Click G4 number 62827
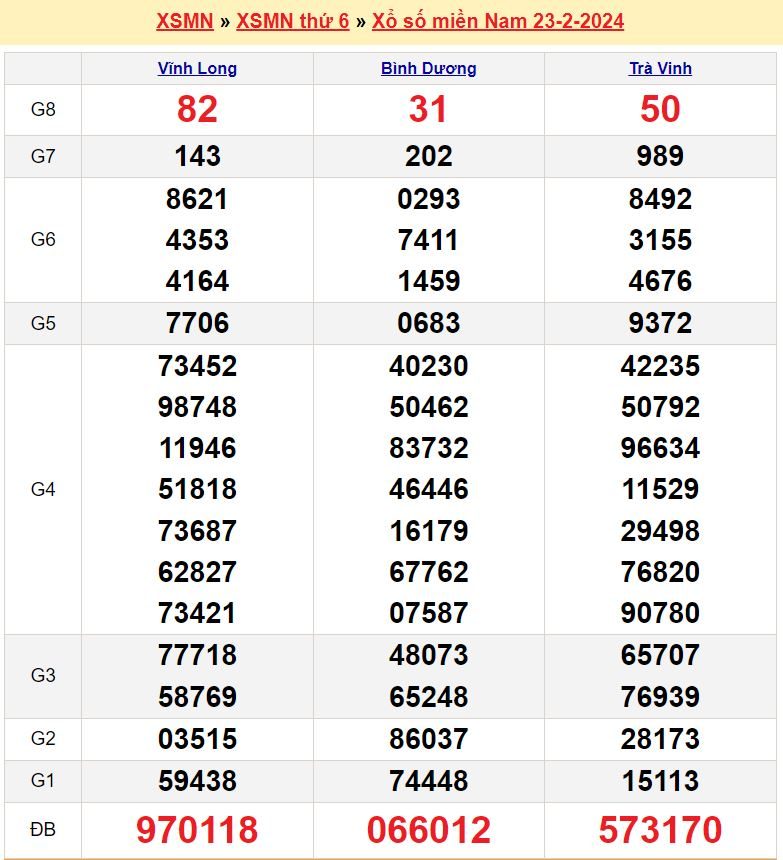Screen dimensions: 783x860 197,572
